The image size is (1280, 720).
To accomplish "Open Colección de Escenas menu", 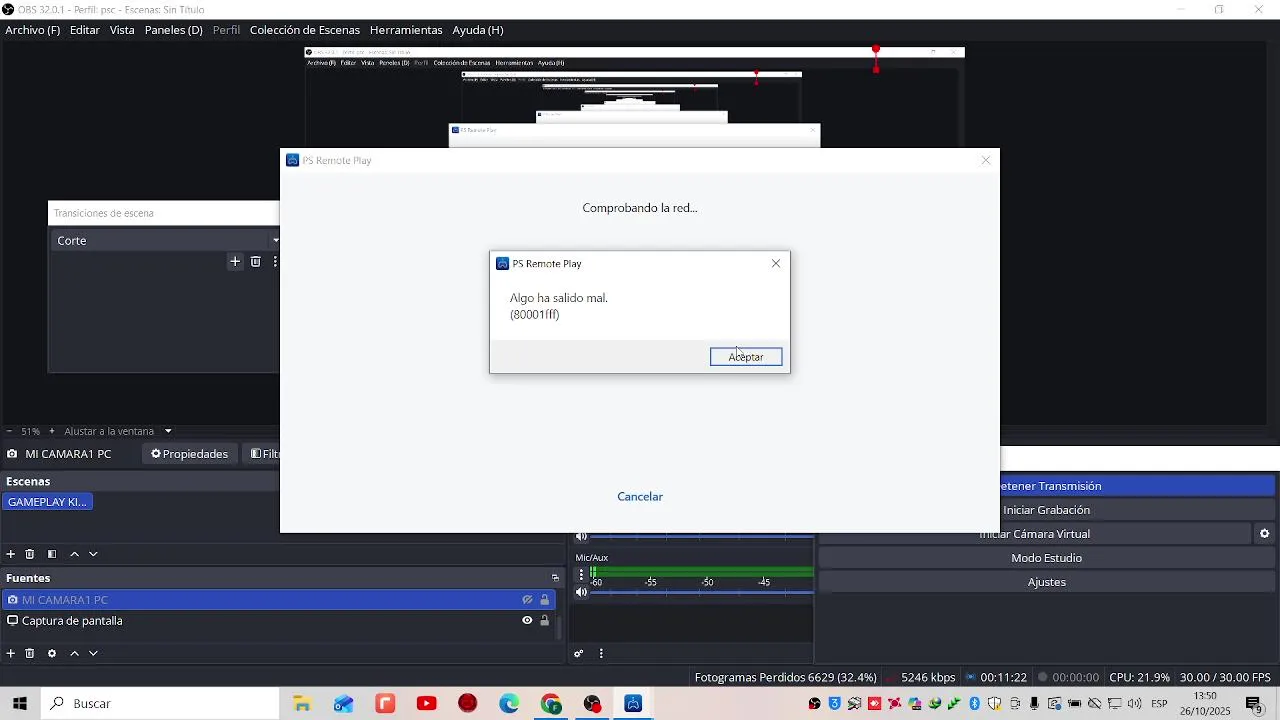I will tap(305, 30).
